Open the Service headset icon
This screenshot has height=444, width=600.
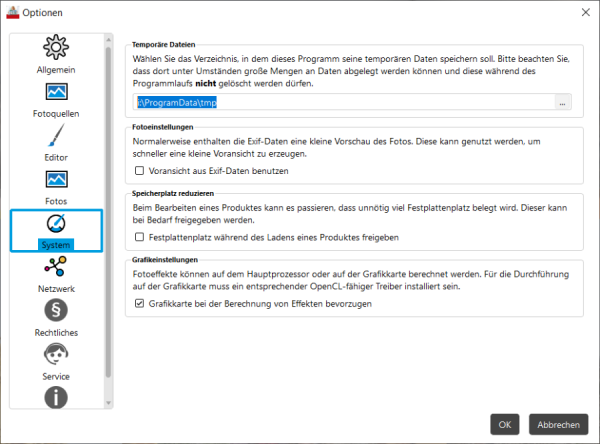point(56,354)
